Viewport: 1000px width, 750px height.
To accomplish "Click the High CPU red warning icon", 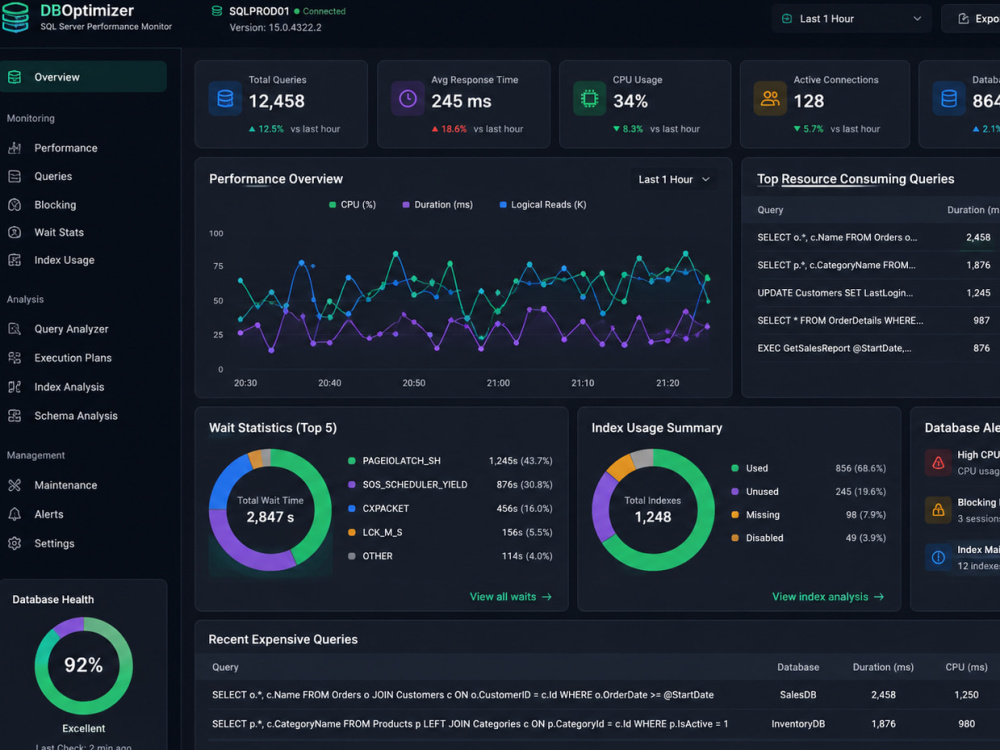I will point(938,463).
